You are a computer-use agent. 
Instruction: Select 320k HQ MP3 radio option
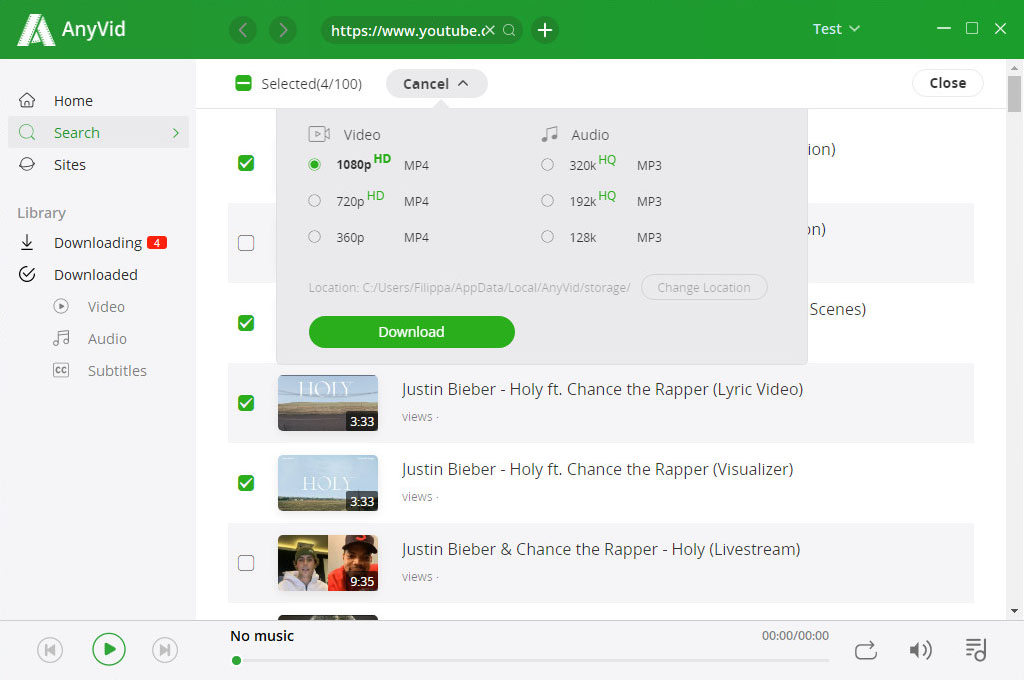click(x=547, y=165)
